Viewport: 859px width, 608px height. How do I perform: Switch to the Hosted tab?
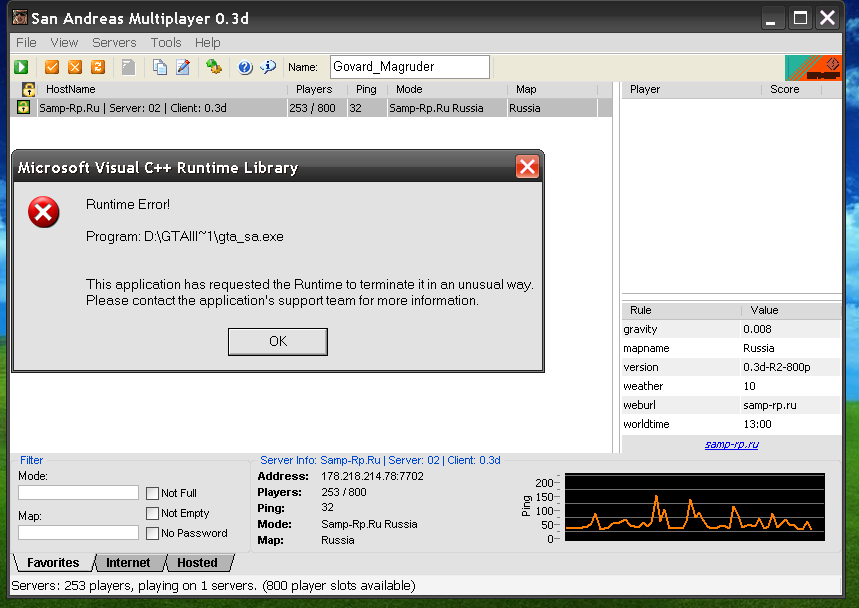pos(197,563)
